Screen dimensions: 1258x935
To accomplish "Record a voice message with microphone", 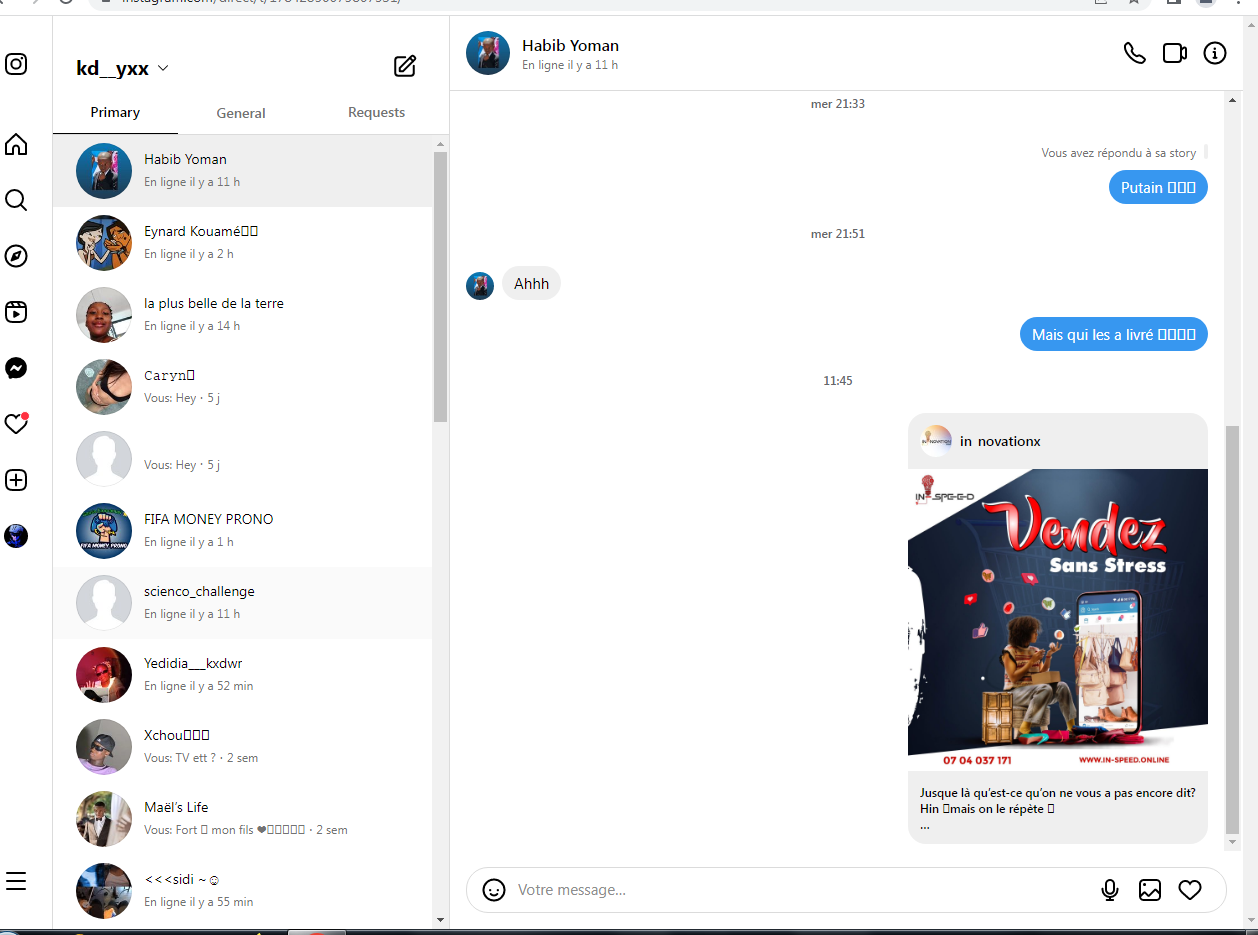I will 1109,890.
